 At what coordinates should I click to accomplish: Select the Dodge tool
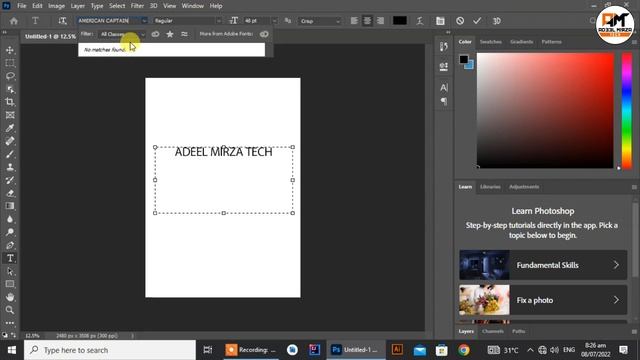10,232
